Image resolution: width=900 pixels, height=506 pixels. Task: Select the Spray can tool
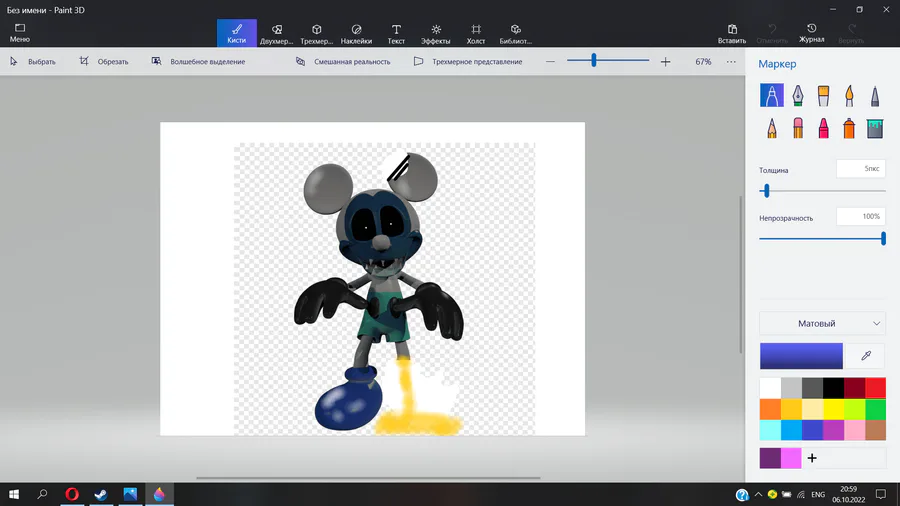(x=849, y=128)
